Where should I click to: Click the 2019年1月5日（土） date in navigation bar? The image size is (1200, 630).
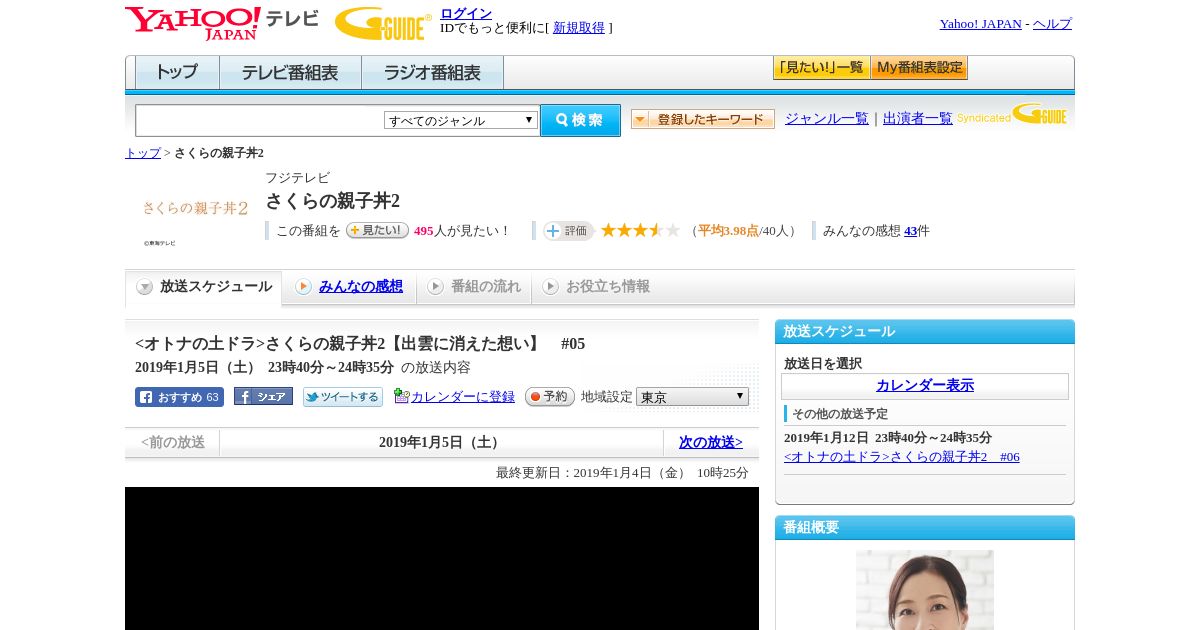tap(441, 443)
